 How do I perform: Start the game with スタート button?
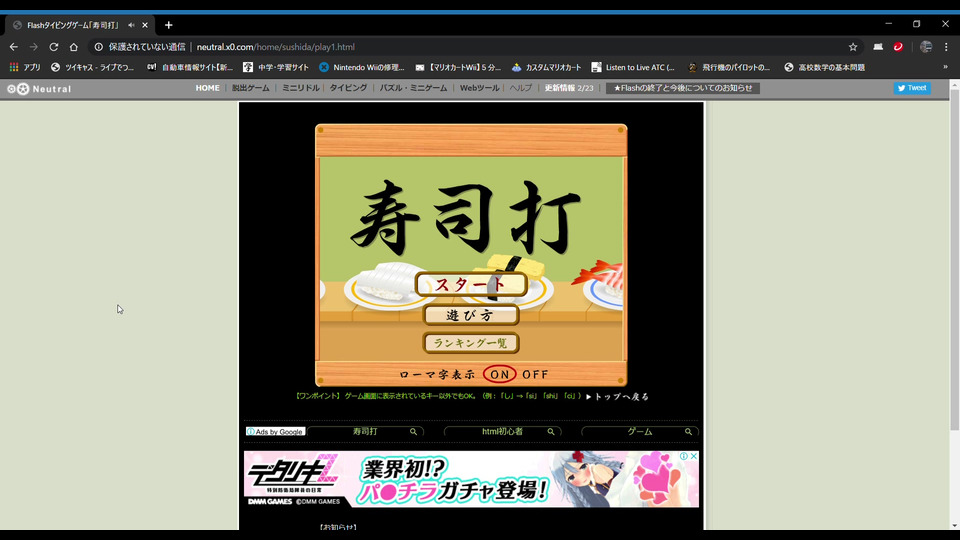click(x=471, y=285)
